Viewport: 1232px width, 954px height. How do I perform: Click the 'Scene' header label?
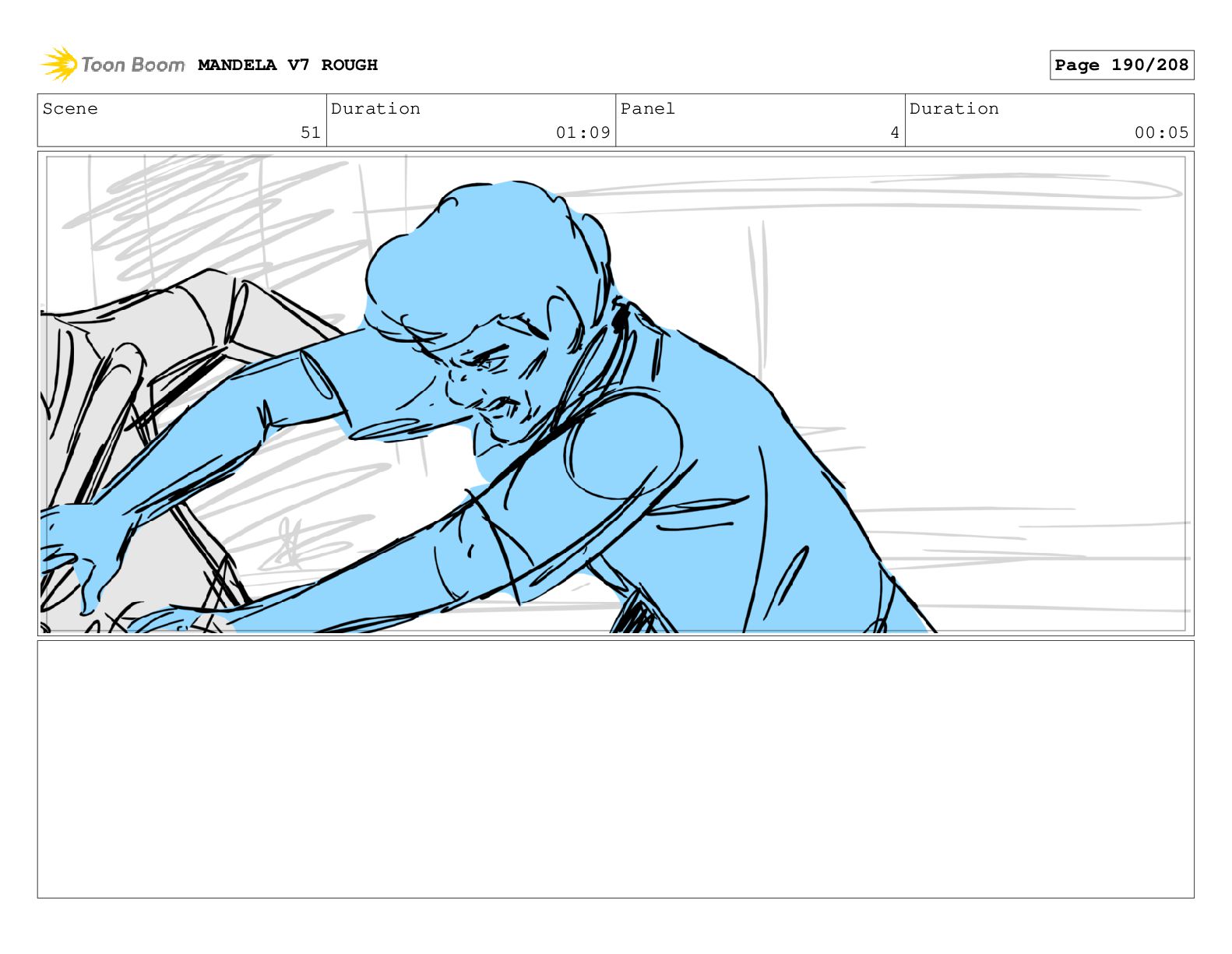pos(70,108)
